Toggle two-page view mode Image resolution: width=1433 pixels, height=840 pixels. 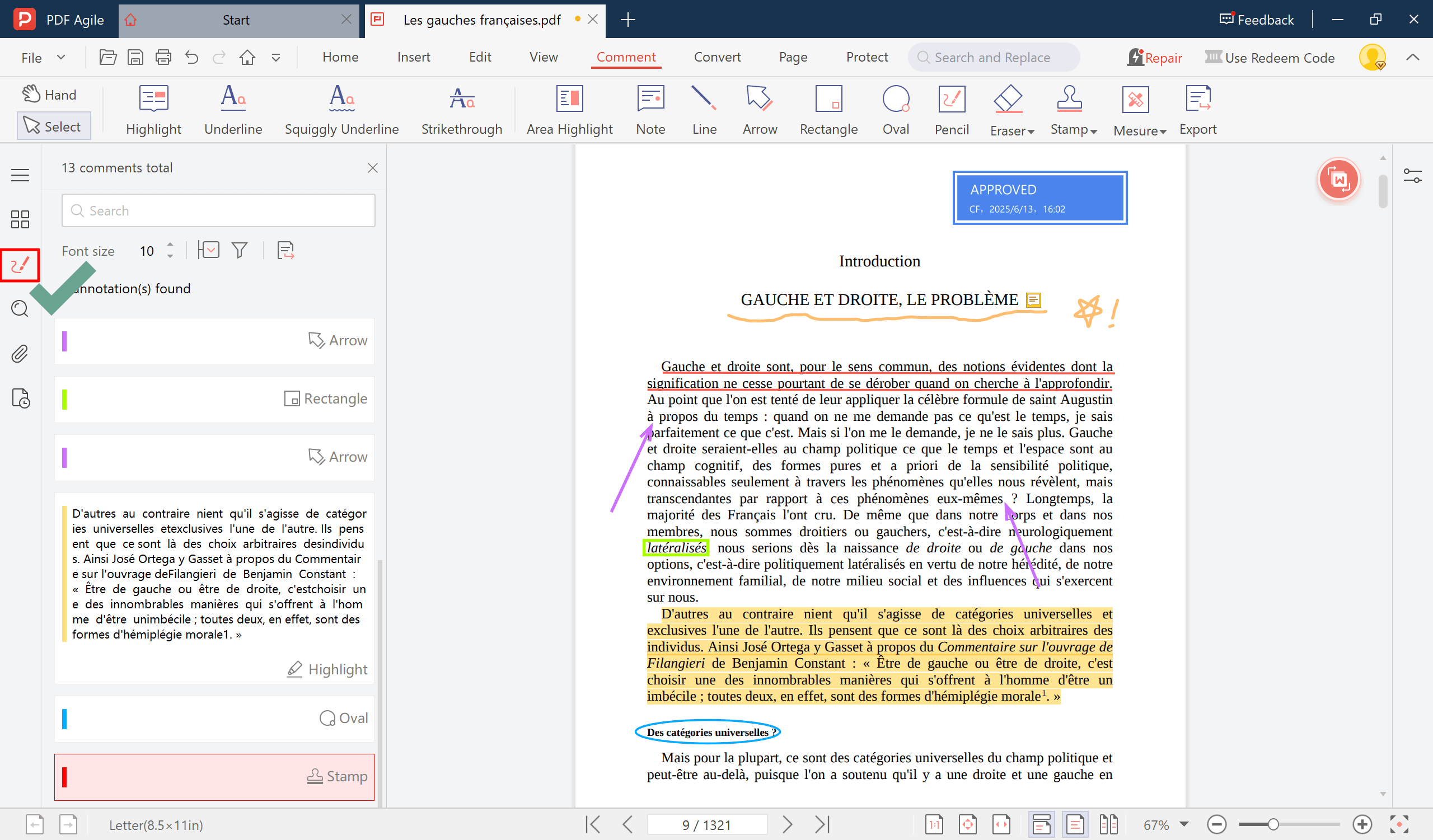pyautogui.click(x=1108, y=824)
